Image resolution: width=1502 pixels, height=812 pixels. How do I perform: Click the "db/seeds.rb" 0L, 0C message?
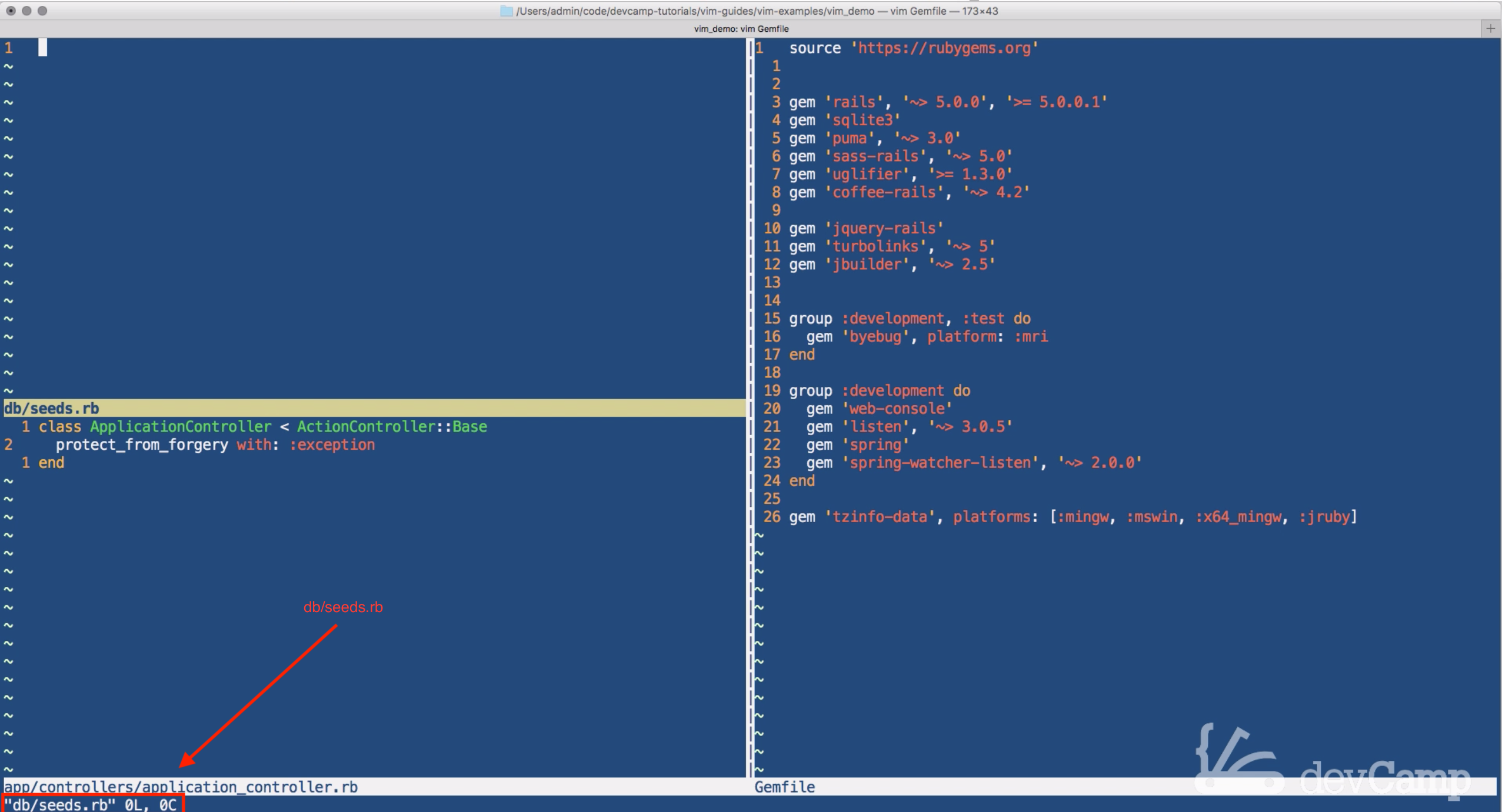91,804
